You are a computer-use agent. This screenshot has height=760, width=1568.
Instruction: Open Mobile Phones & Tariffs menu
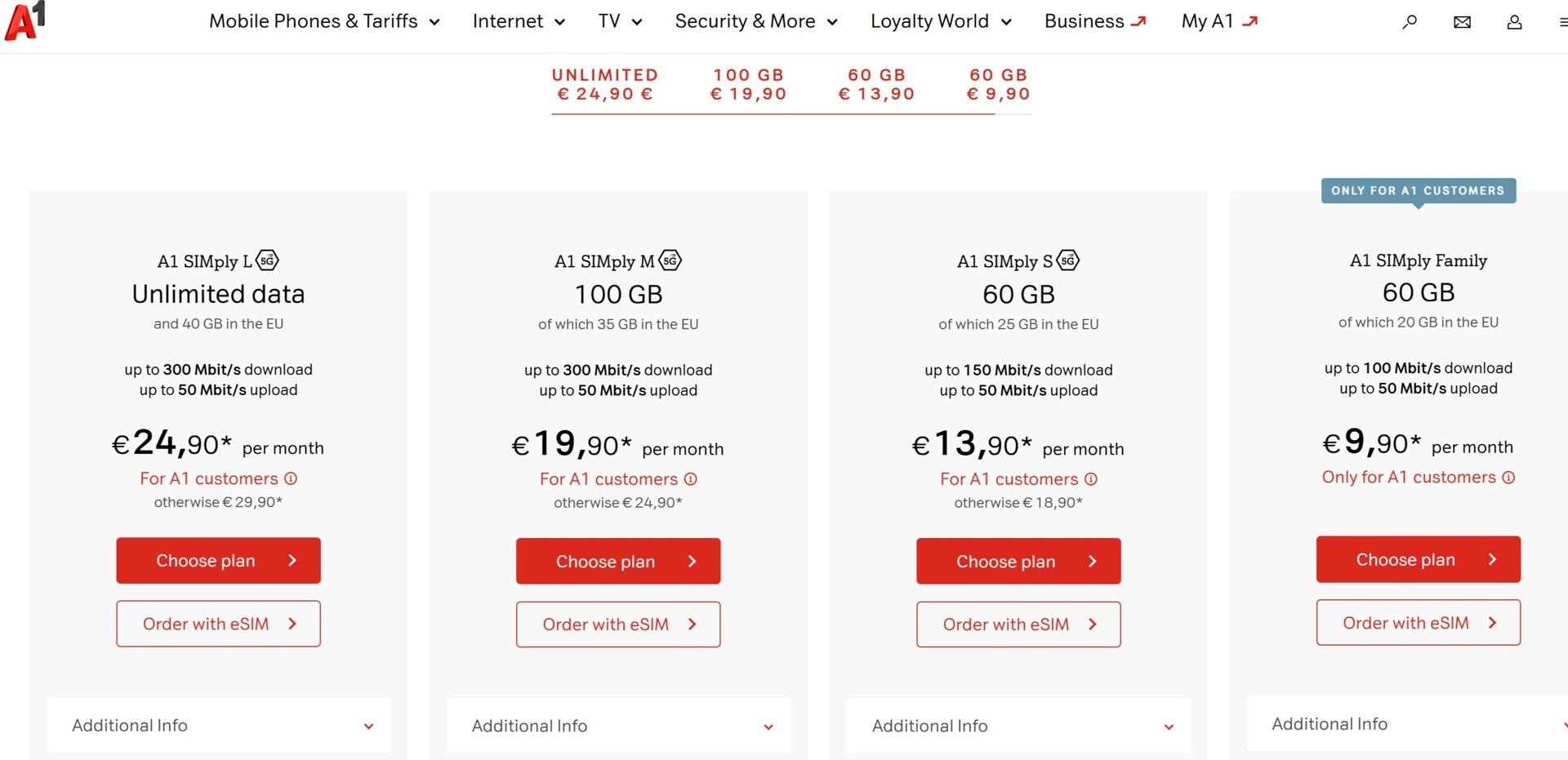coord(324,21)
